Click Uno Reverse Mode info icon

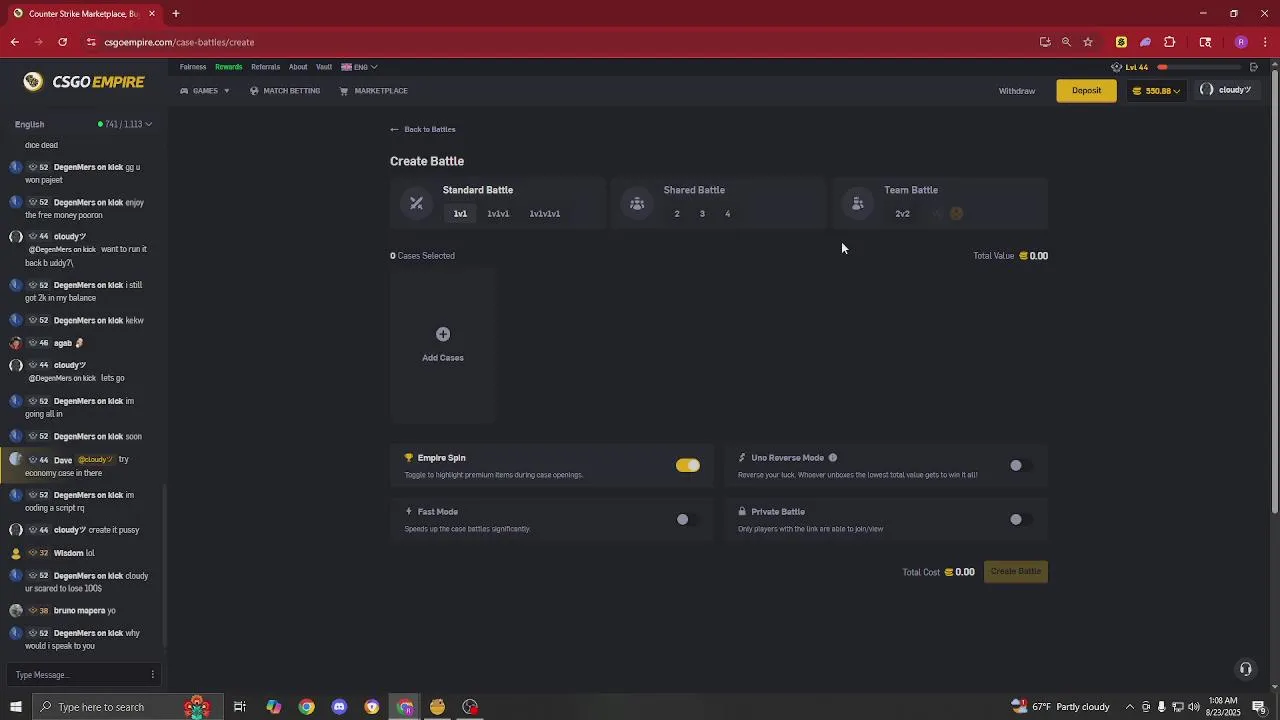832,458
